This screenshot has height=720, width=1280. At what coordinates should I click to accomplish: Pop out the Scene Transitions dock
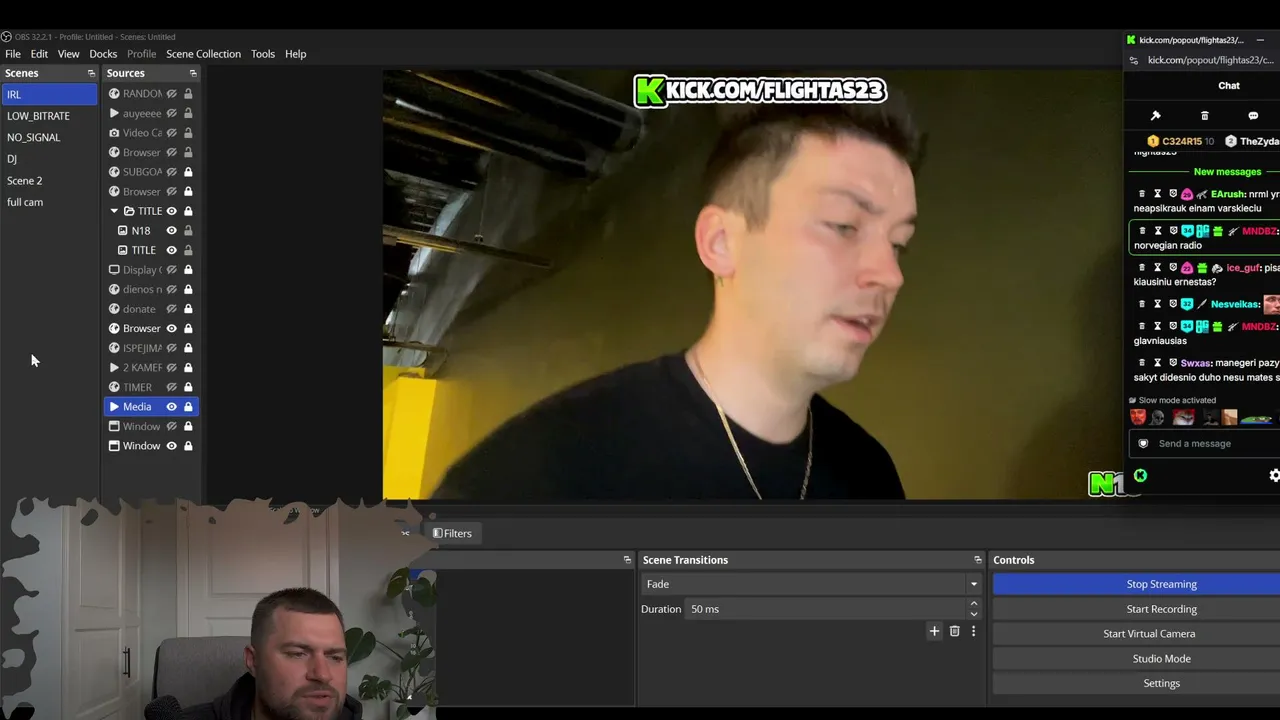[978, 560]
